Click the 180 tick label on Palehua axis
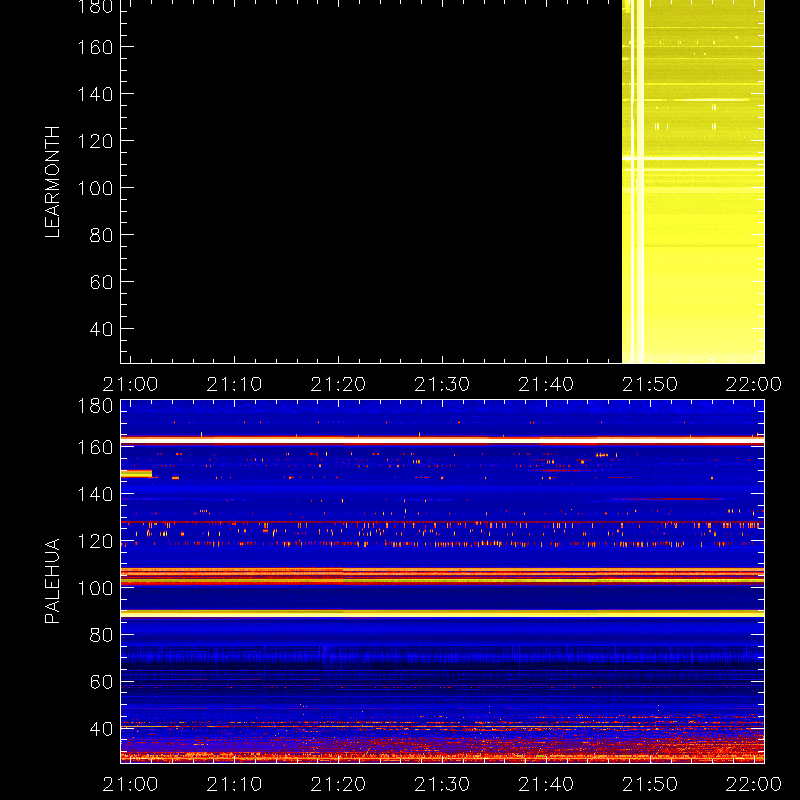The width and height of the screenshot is (800, 800). (95, 406)
